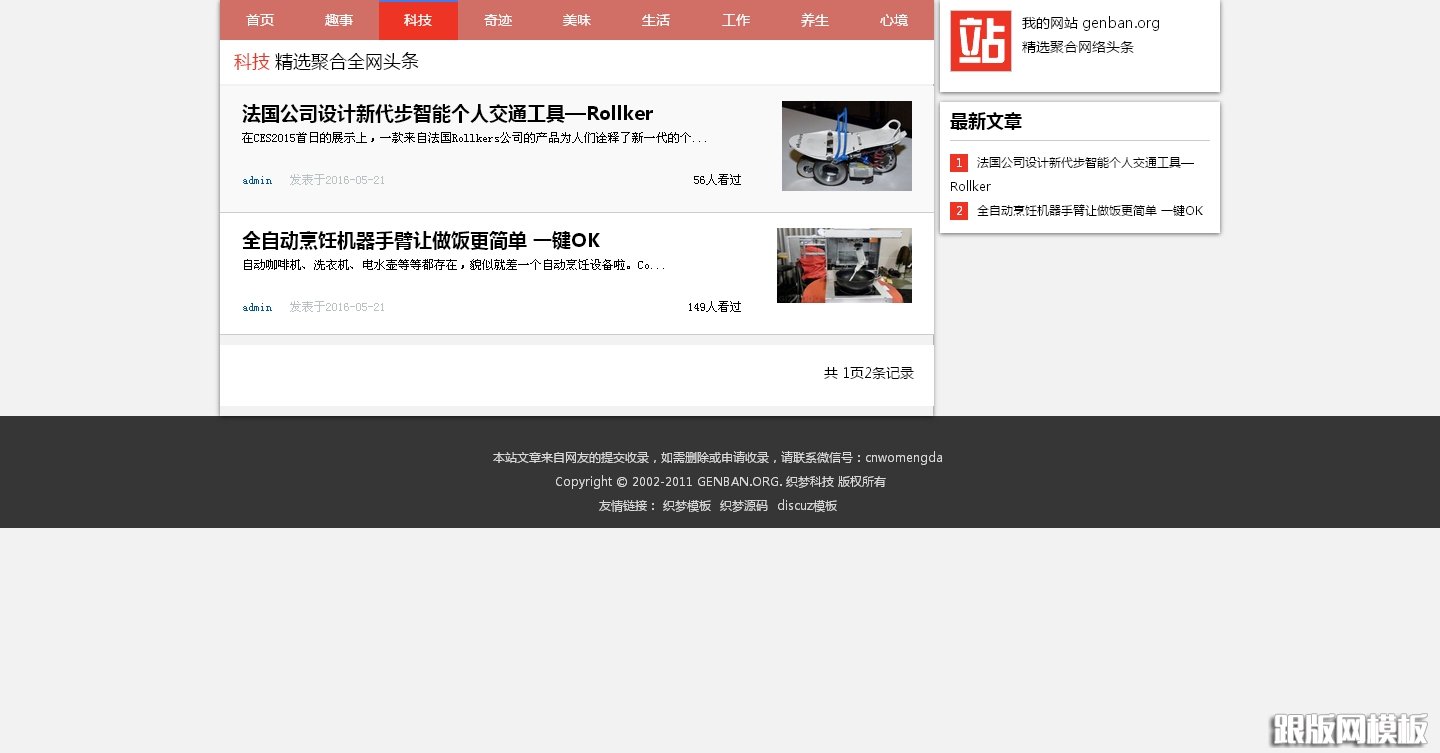Click the cooking machine article thumbnail image
Screen dimensions: 1440x753
pyautogui.click(x=844, y=265)
